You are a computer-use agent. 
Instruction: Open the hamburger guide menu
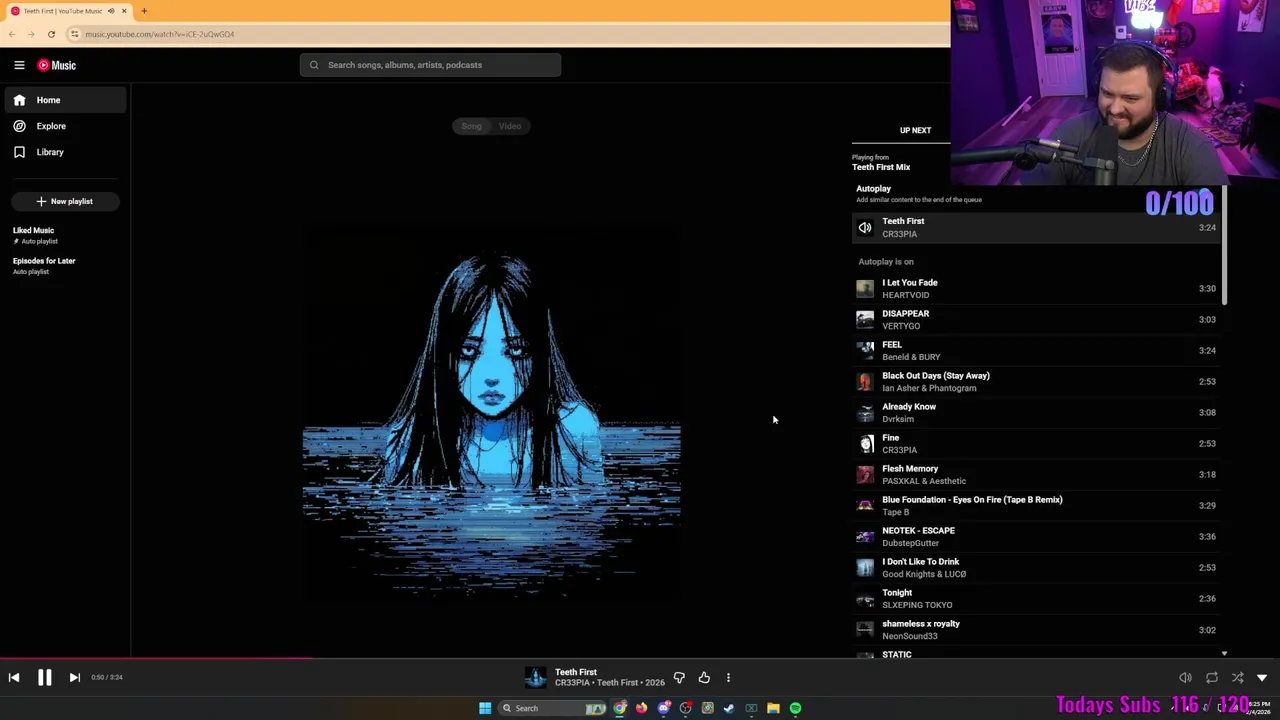19,65
